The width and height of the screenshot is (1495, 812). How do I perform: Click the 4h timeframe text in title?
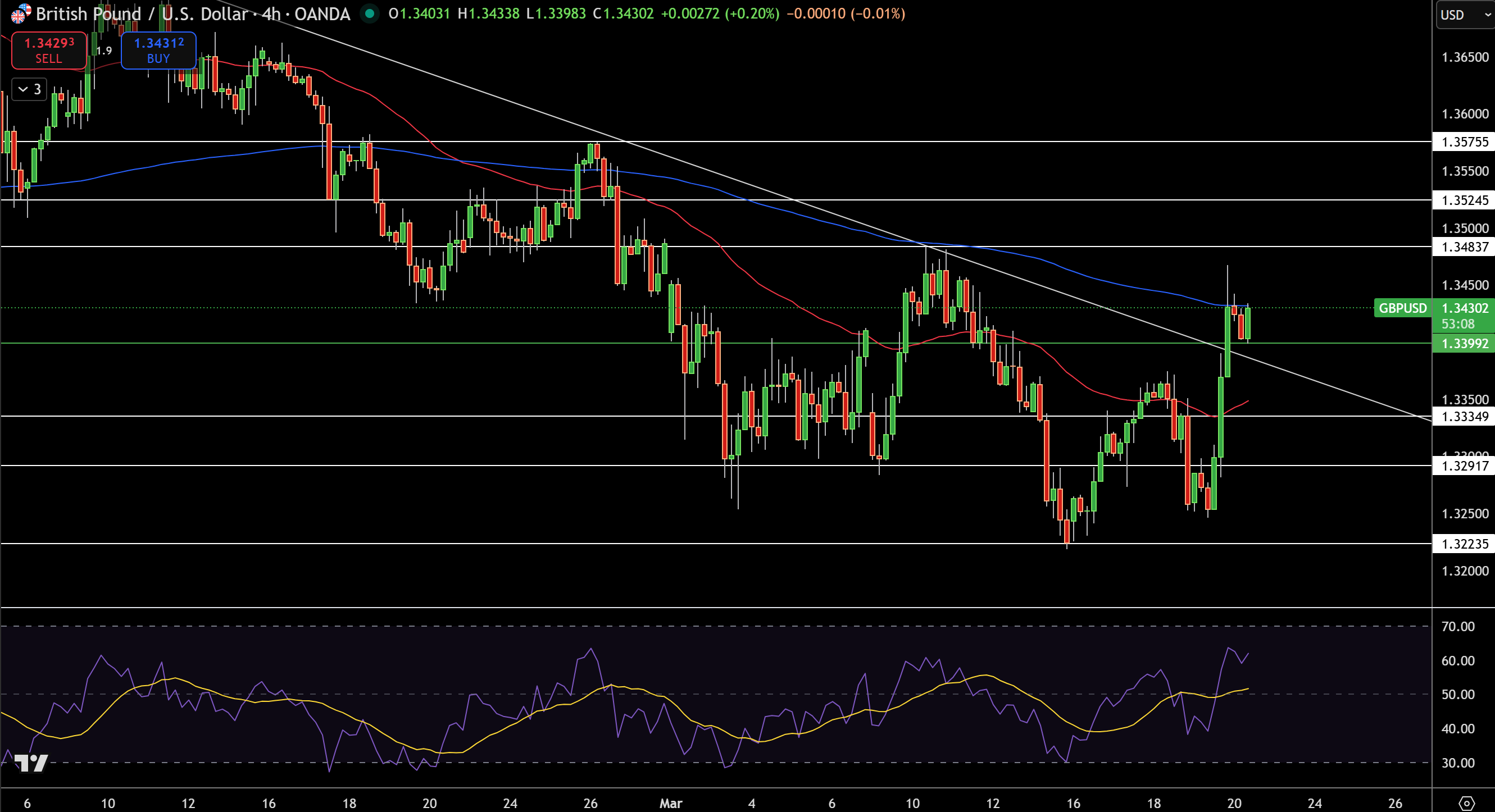click(271, 13)
